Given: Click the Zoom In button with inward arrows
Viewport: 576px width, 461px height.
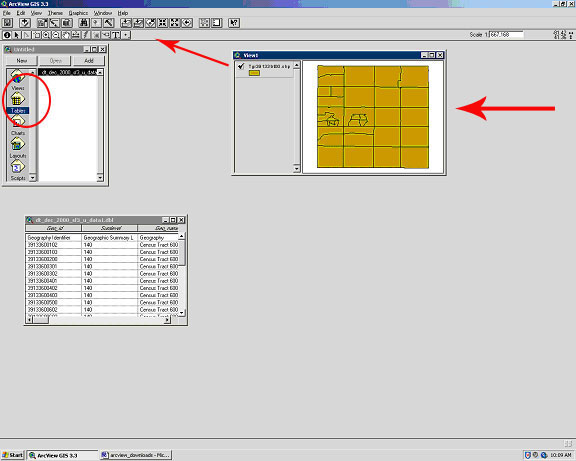Looking at the screenshot, I should (162, 23).
